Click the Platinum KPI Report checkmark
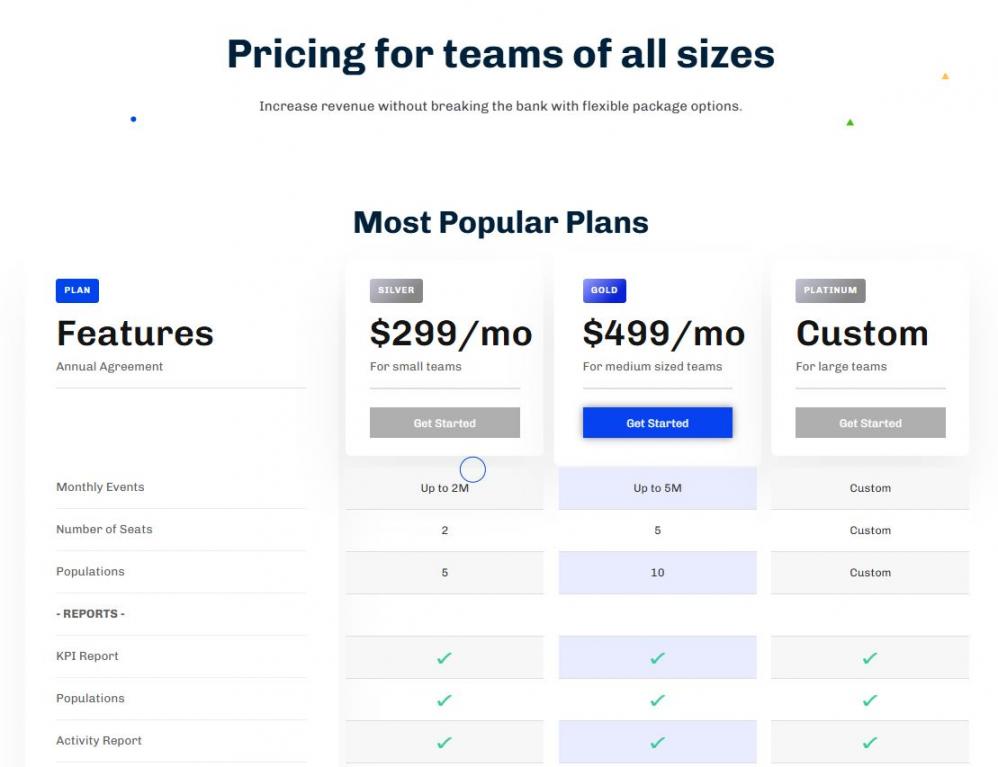Viewport: 998px width, 767px height. tap(870, 658)
